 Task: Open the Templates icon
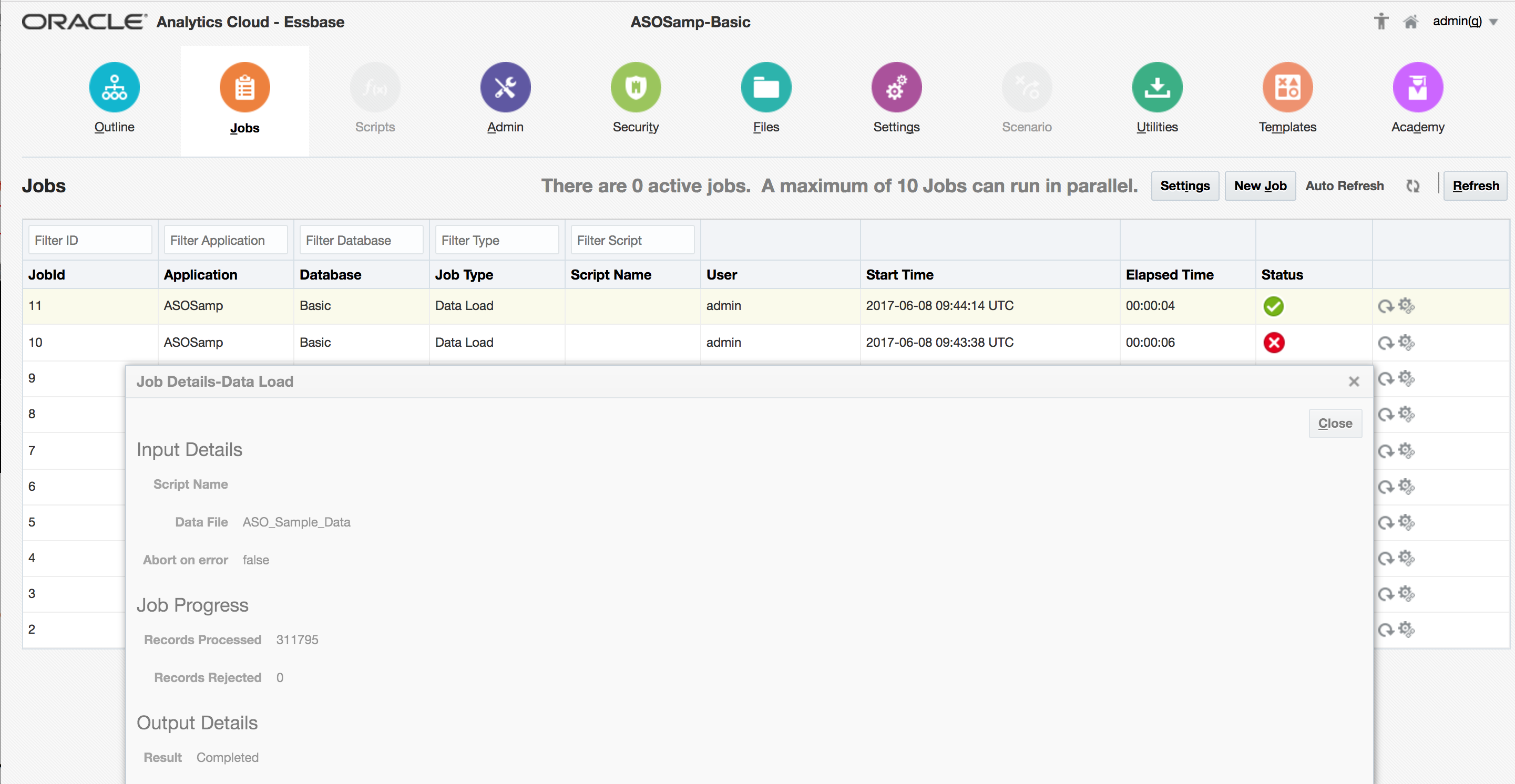[1287, 87]
